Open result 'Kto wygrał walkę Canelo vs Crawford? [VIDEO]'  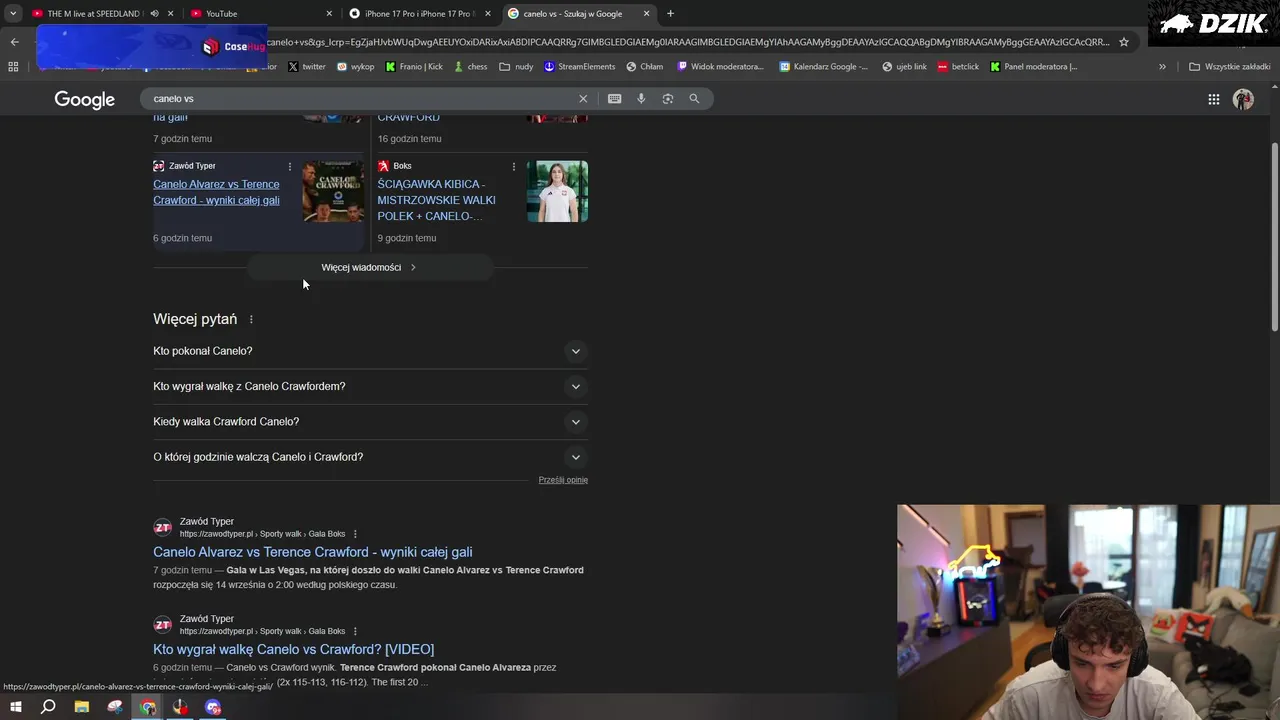pyautogui.click(x=293, y=650)
